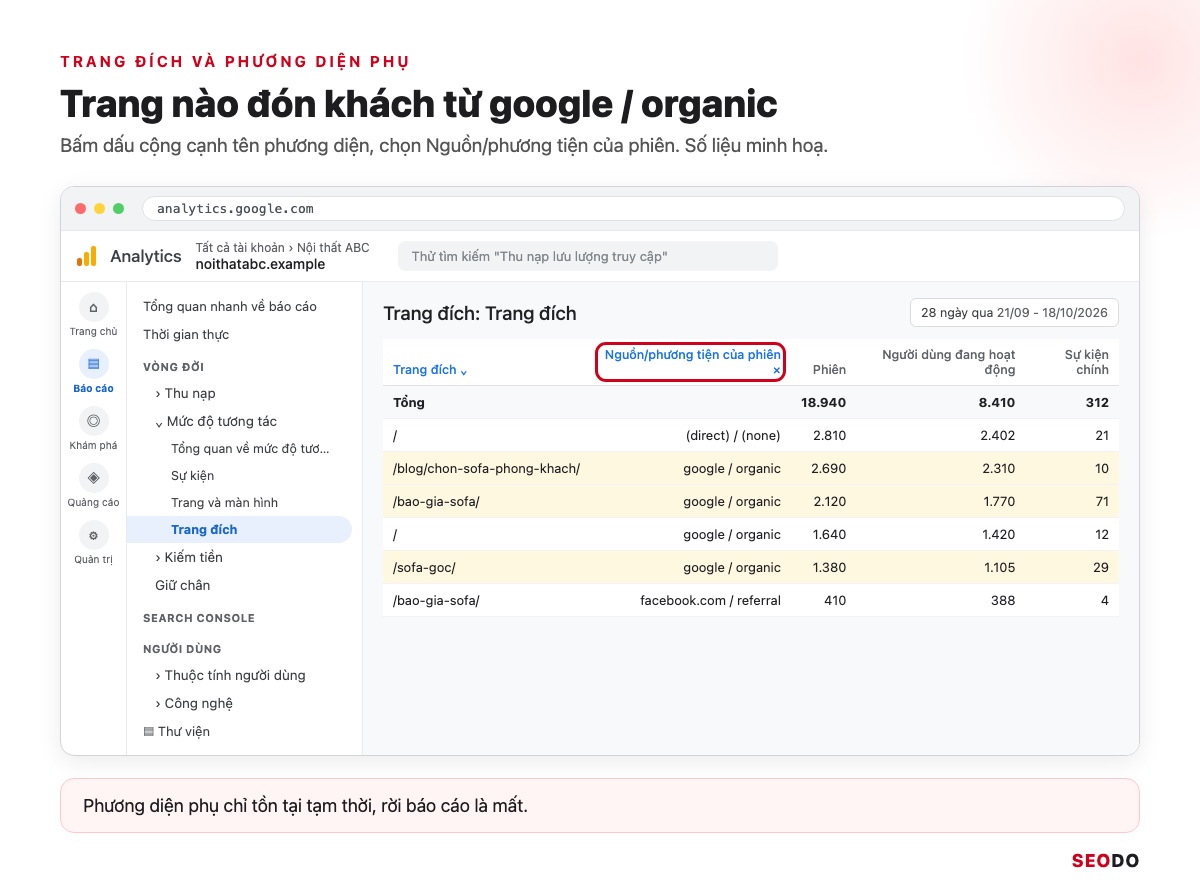Click the Thư viện library icon
The width and height of the screenshot is (1200, 893).
(148, 732)
